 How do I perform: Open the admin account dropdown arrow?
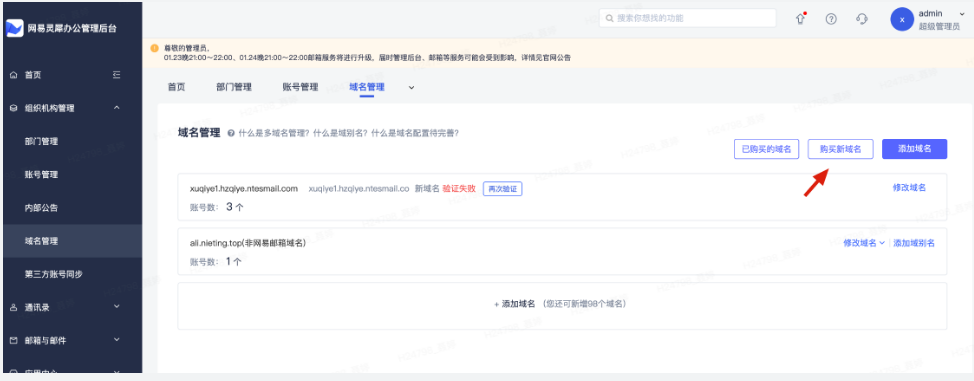962,13
